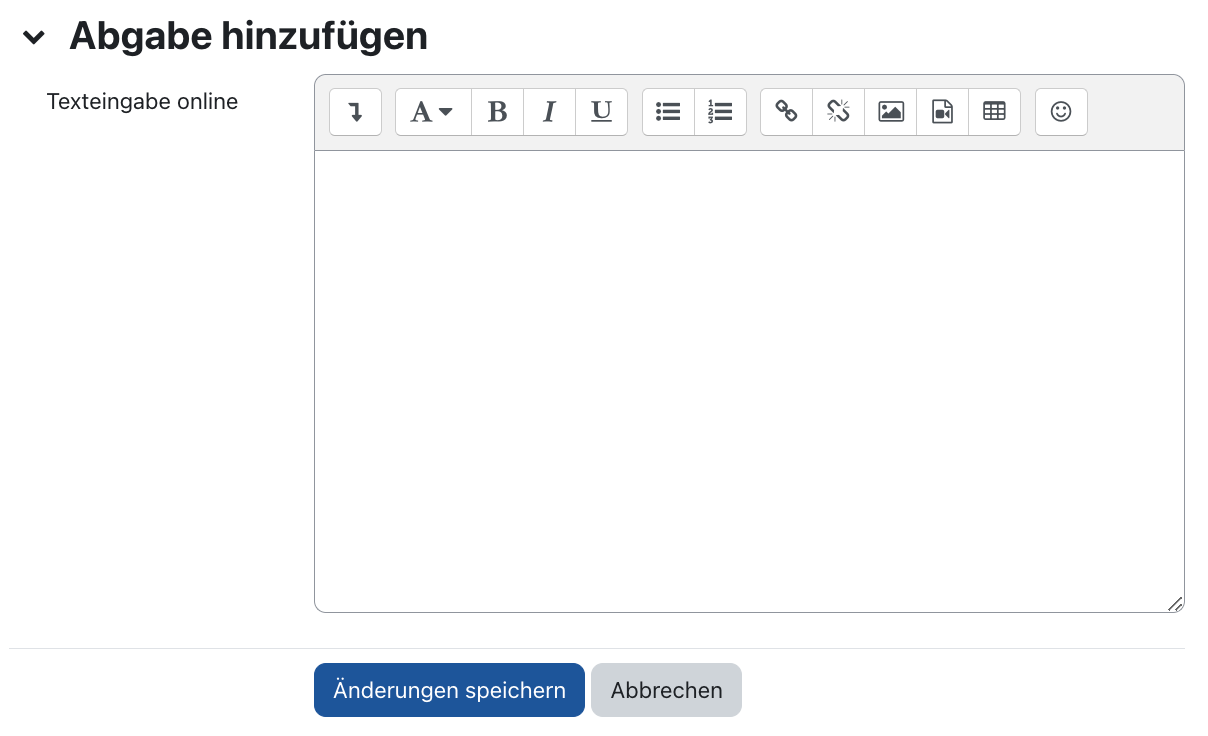Insert a table
The height and width of the screenshot is (736, 1208).
point(995,112)
